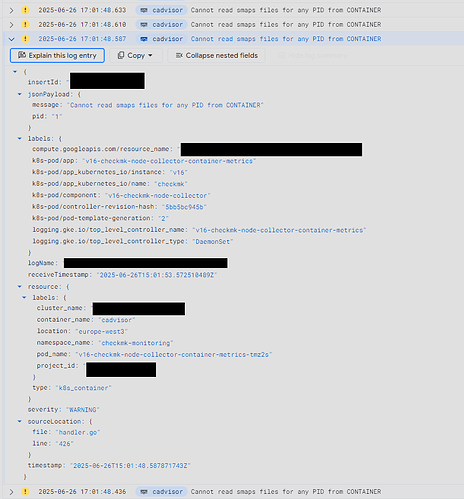This screenshot has width=464, height=499.
Task: Click Collapse nested fields button
Action: click(x=217, y=55)
